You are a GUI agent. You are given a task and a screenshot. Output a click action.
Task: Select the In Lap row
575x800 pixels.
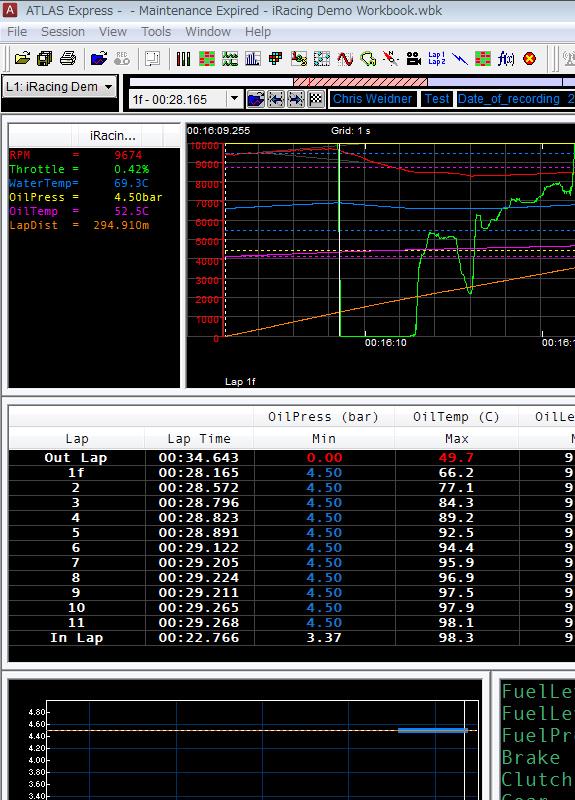click(291, 638)
